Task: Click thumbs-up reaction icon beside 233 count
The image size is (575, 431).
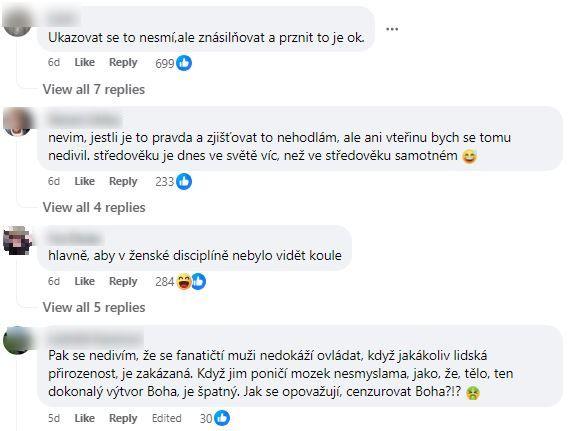Action: 184,182
